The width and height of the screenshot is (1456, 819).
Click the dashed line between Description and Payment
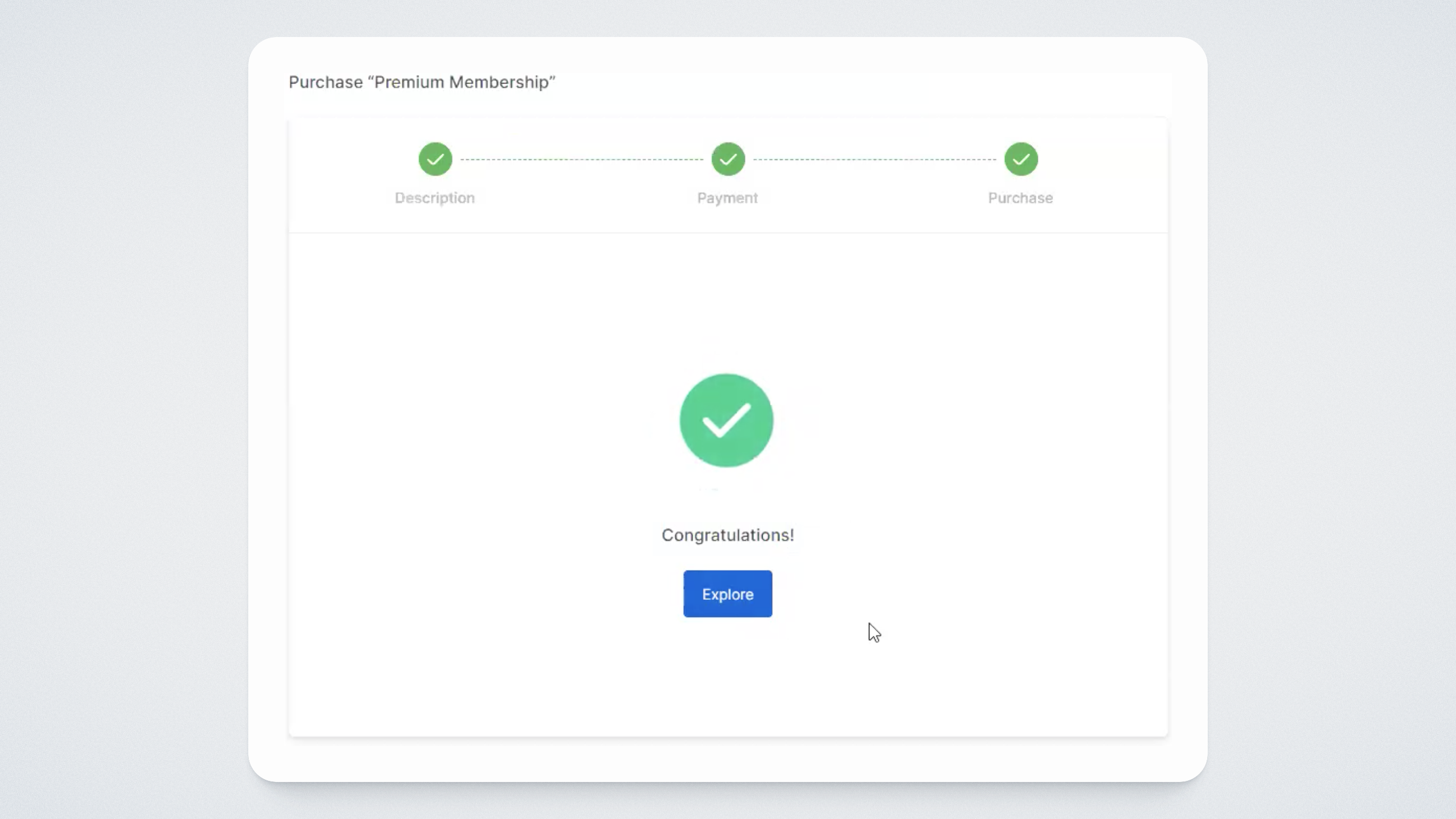coord(582,159)
